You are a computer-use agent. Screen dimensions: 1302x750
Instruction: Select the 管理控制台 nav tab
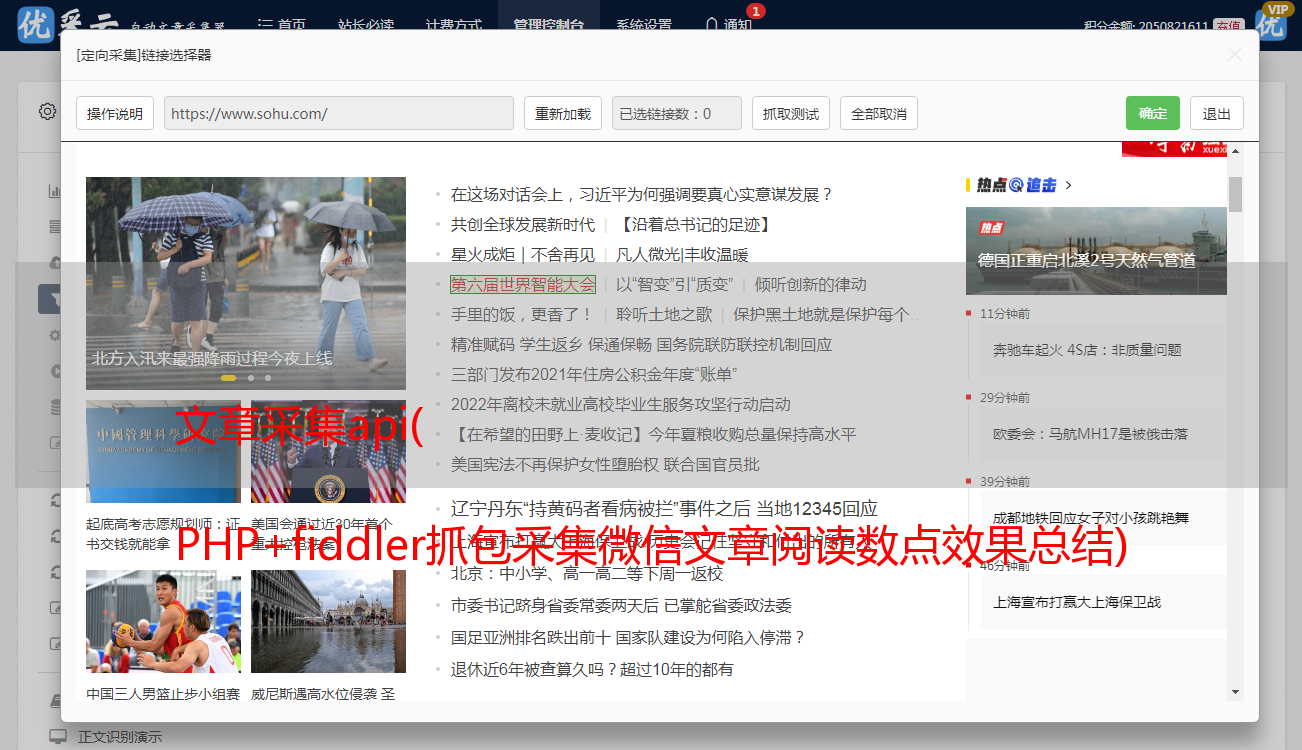(x=549, y=24)
